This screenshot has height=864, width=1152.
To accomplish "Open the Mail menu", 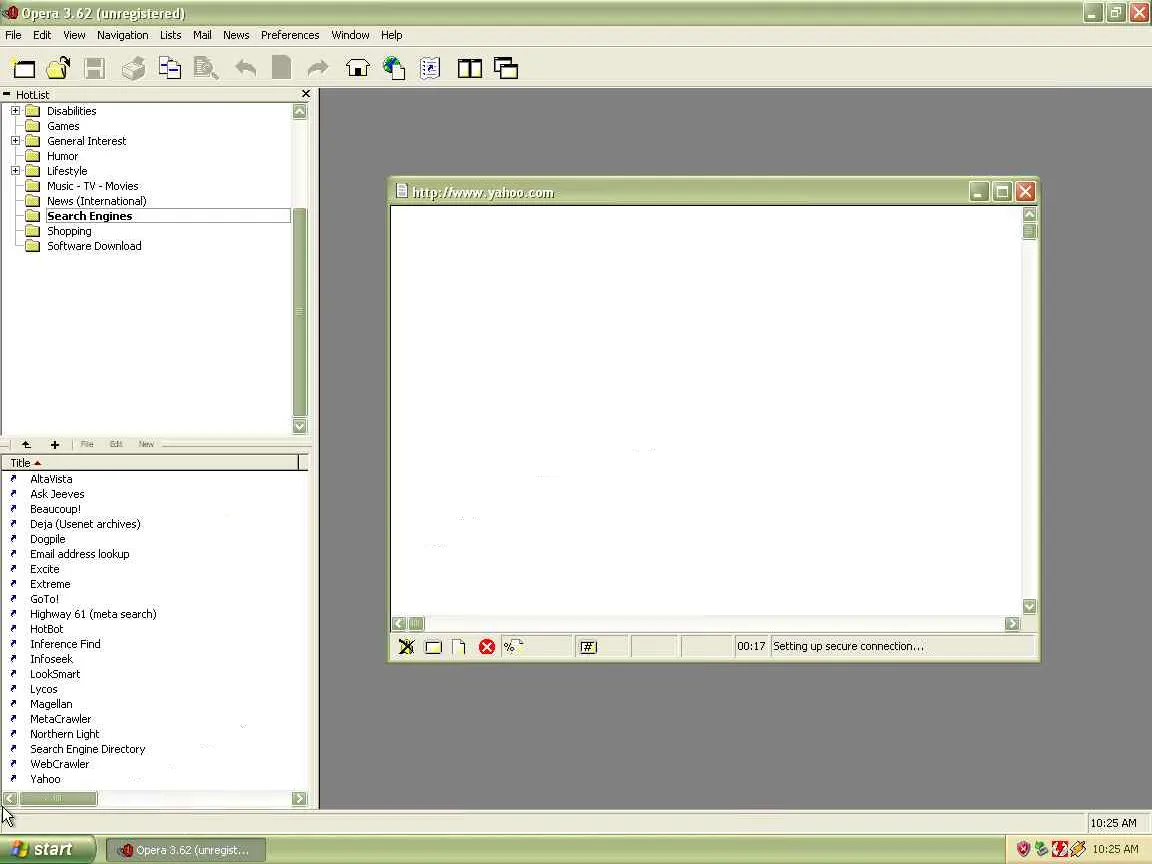I will tap(202, 35).
